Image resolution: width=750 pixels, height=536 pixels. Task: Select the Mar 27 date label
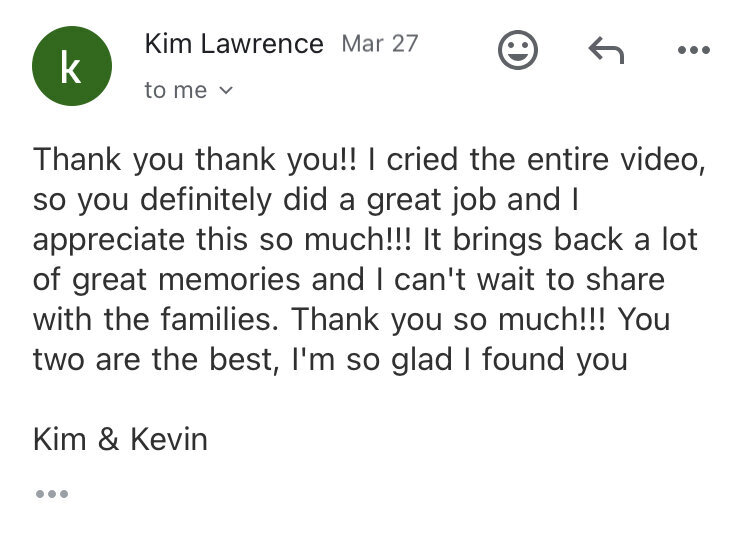(x=380, y=44)
